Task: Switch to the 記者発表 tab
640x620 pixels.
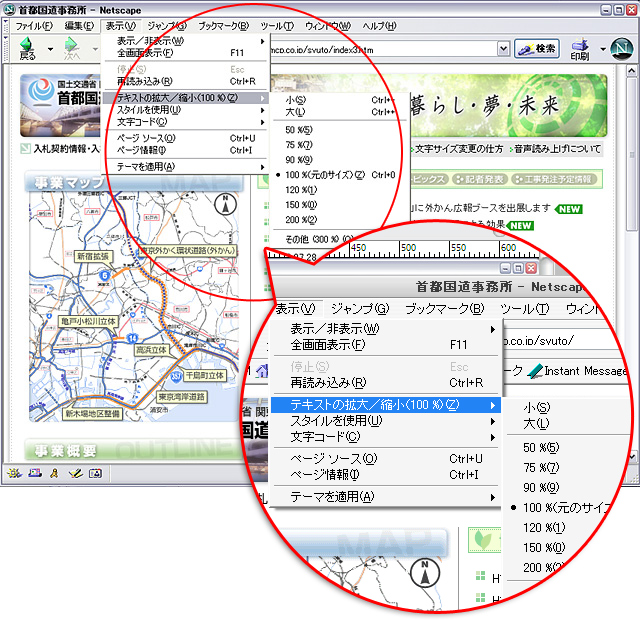Action: point(480,179)
